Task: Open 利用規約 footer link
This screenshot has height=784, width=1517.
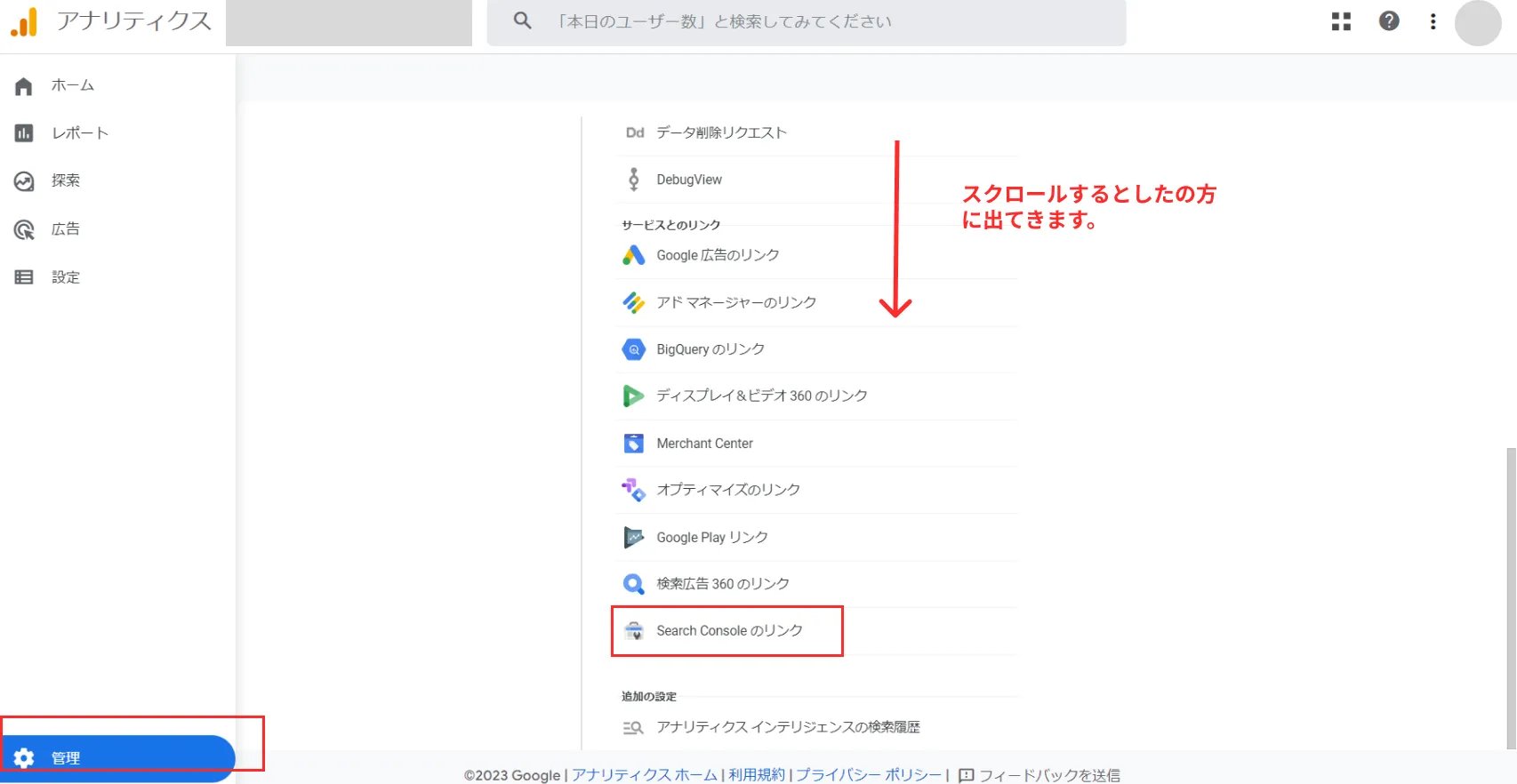Action: coord(757,775)
